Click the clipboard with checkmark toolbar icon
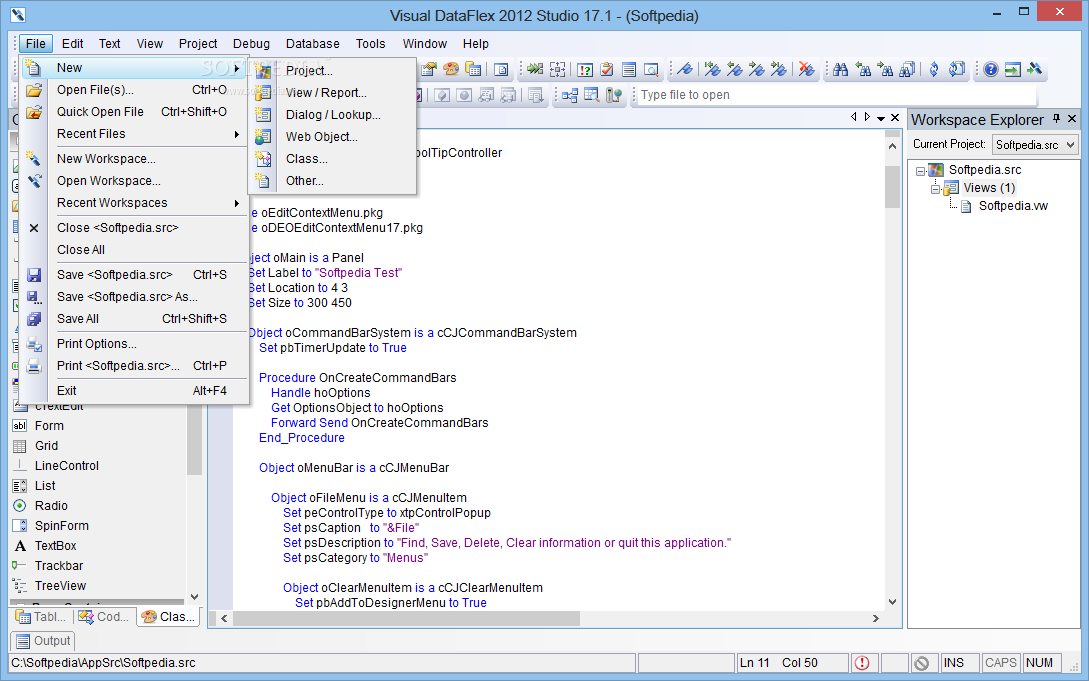Viewport: 1089px width, 681px height. pyautogui.click(x=607, y=69)
